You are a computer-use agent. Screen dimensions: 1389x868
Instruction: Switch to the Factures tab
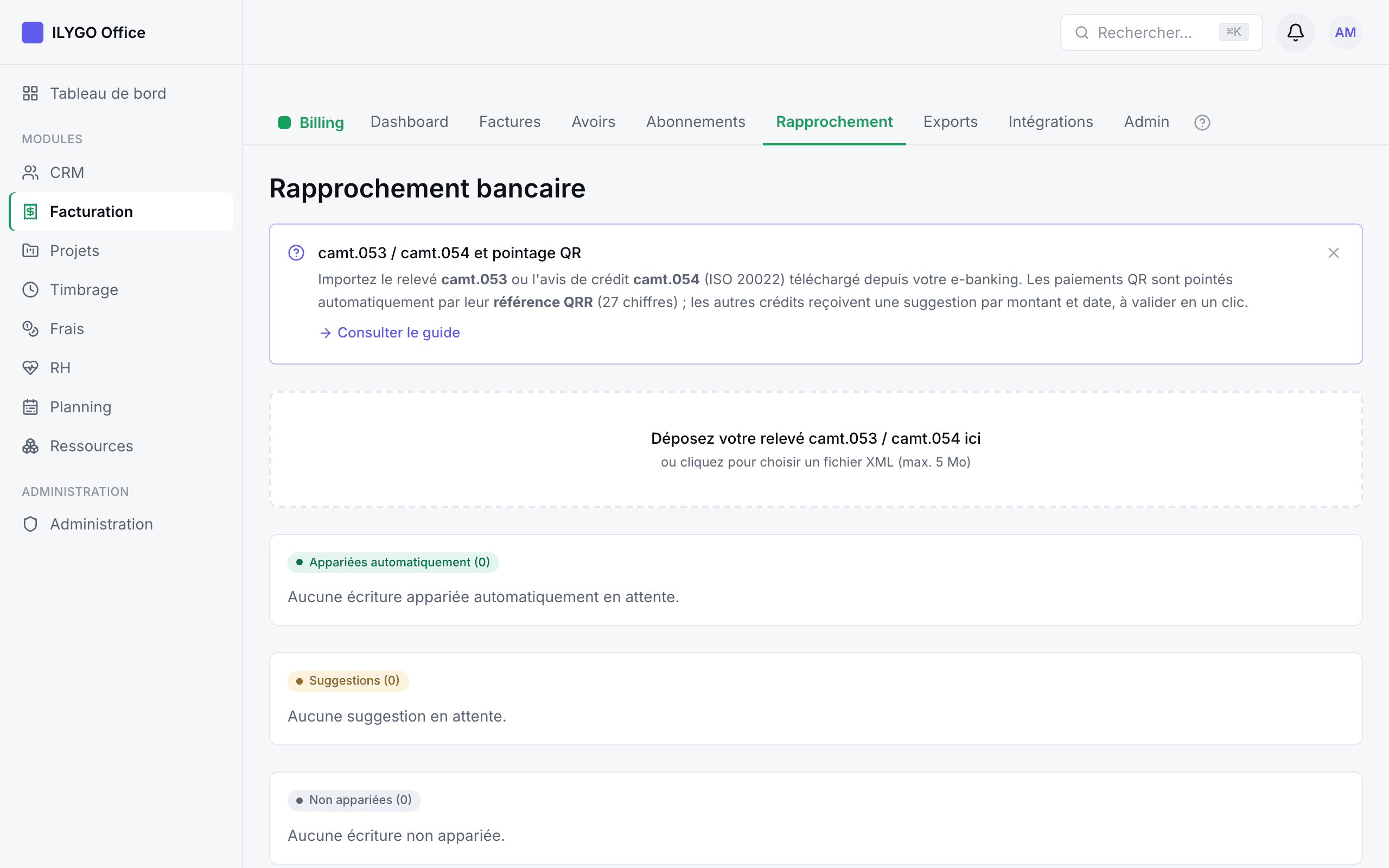[x=509, y=122]
